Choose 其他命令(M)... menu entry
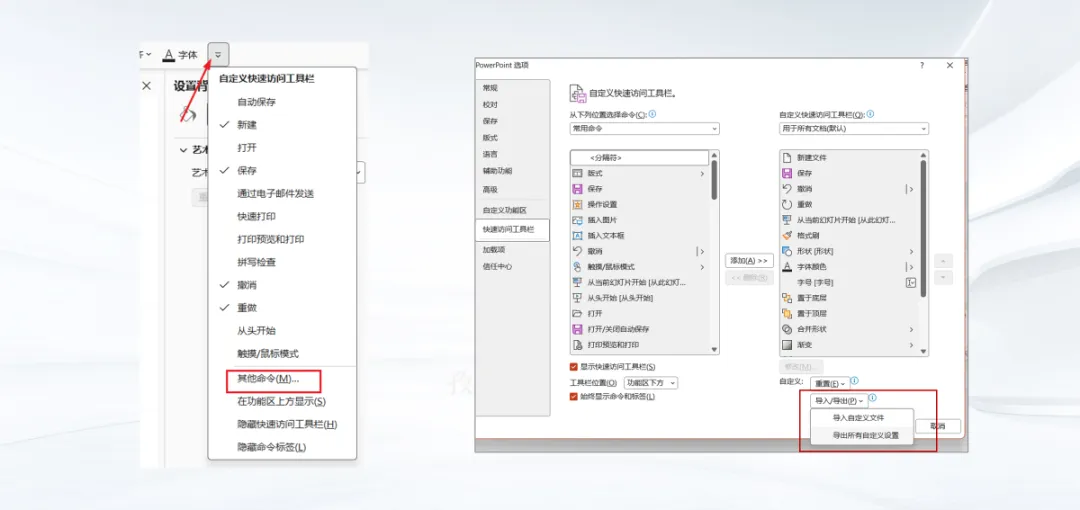 273,380
